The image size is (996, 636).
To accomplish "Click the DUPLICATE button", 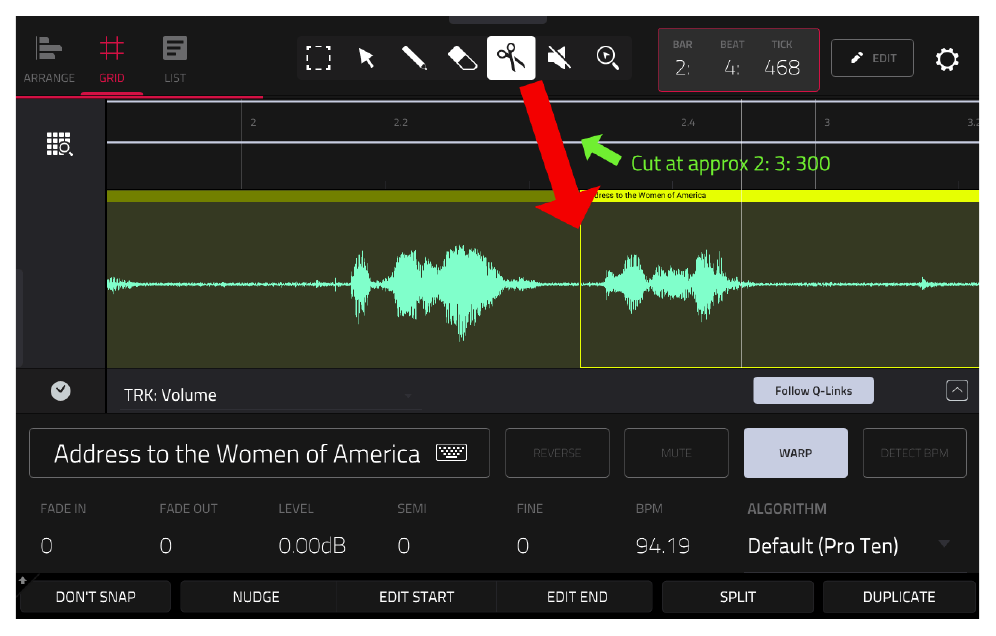I will pyautogui.click(x=899, y=597).
